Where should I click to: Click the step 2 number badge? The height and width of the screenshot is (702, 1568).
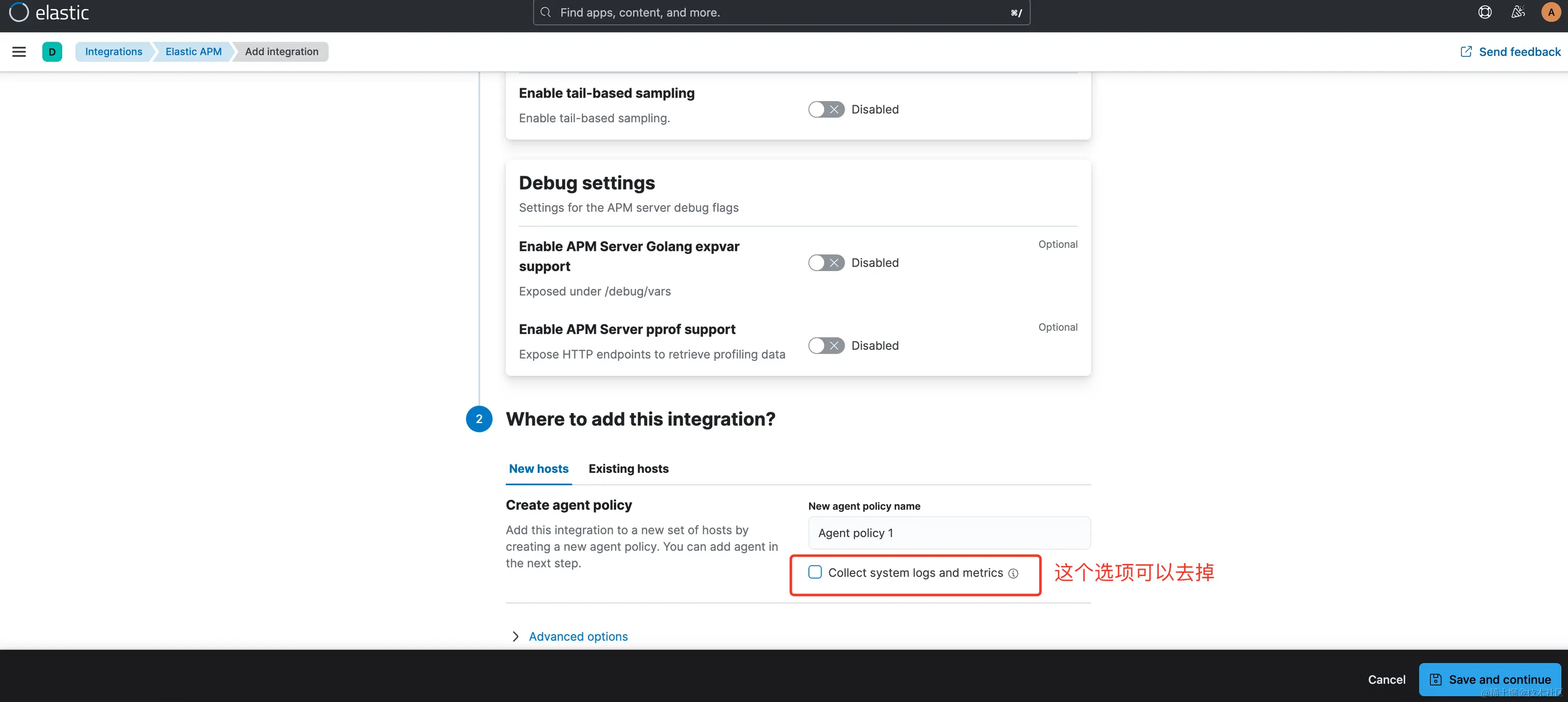click(479, 419)
